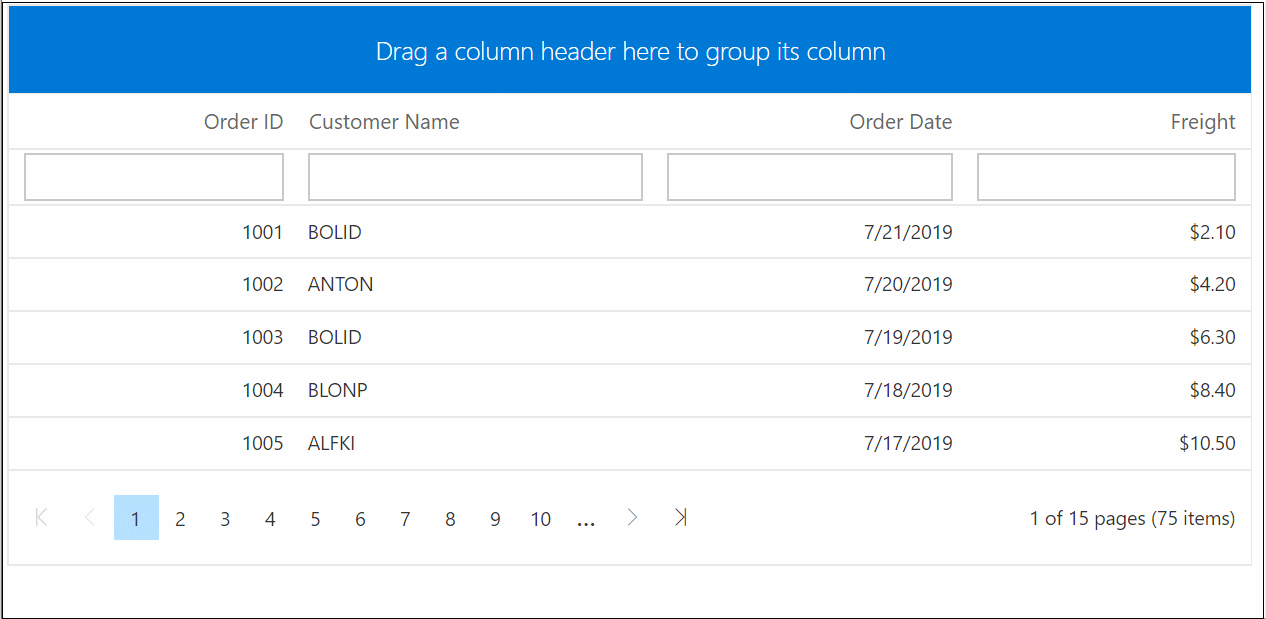Click the next page arrow icon

[632, 517]
